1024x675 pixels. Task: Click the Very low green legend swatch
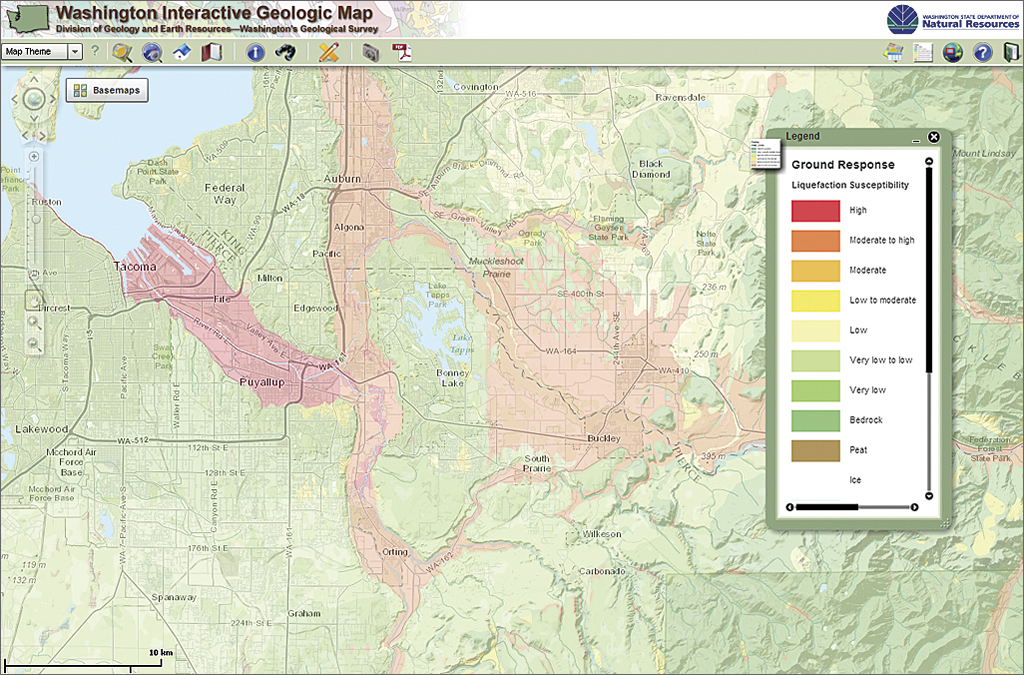(x=816, y=391)
